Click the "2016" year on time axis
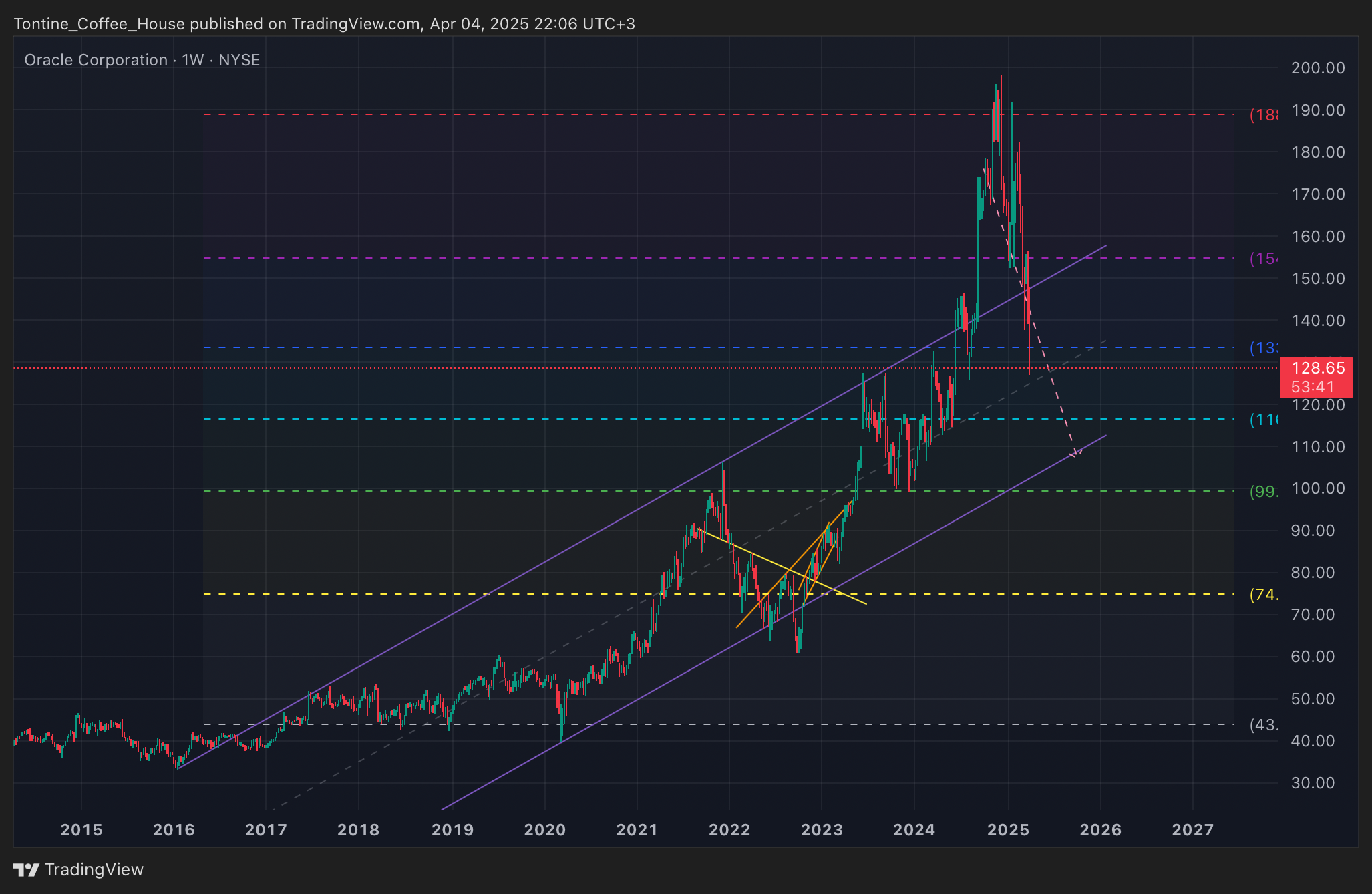This screenshot has width=1372, height=894. 174,830
